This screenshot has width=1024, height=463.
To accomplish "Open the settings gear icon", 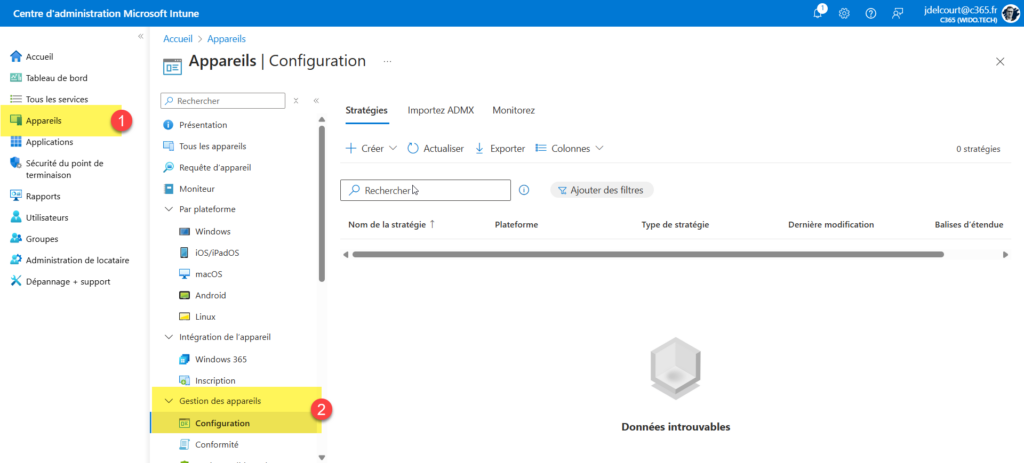I will 844,13.
